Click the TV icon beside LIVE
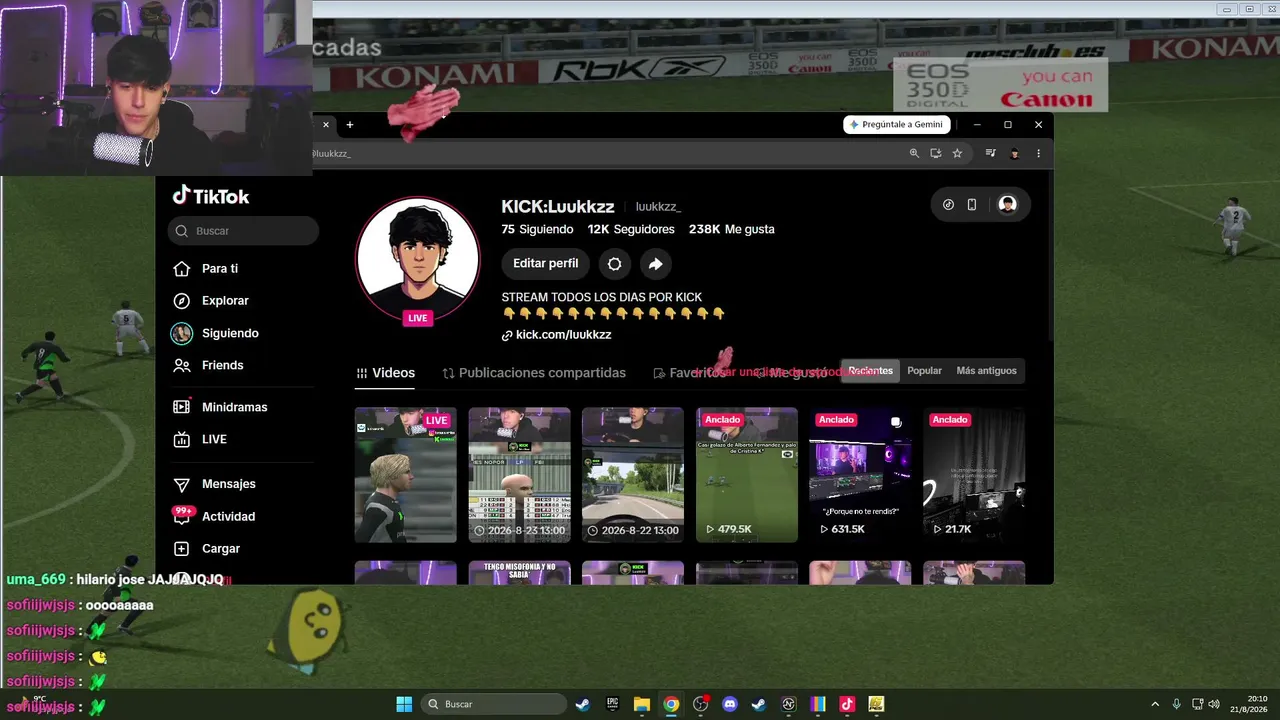Screen dimensions: 1280x720 181,439
